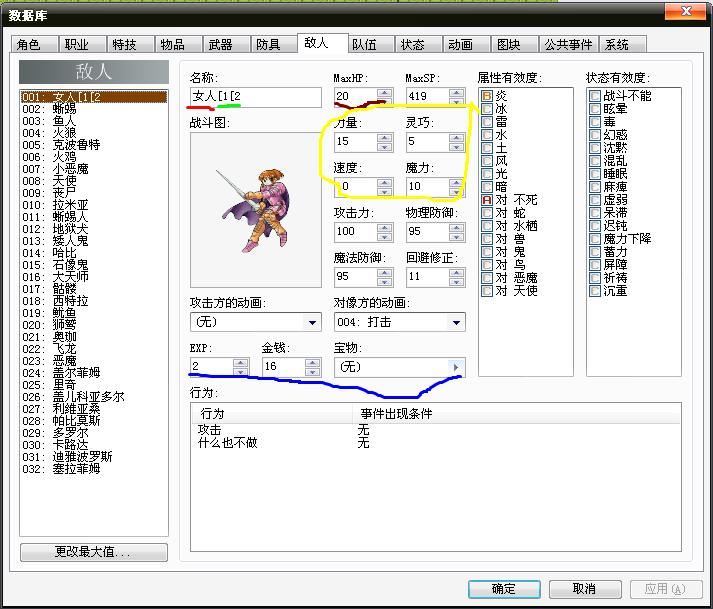This screenshot has width=713, height=609.
Task: Click the 确定 button
Action: pyautogui.click(x=504, y=589)
